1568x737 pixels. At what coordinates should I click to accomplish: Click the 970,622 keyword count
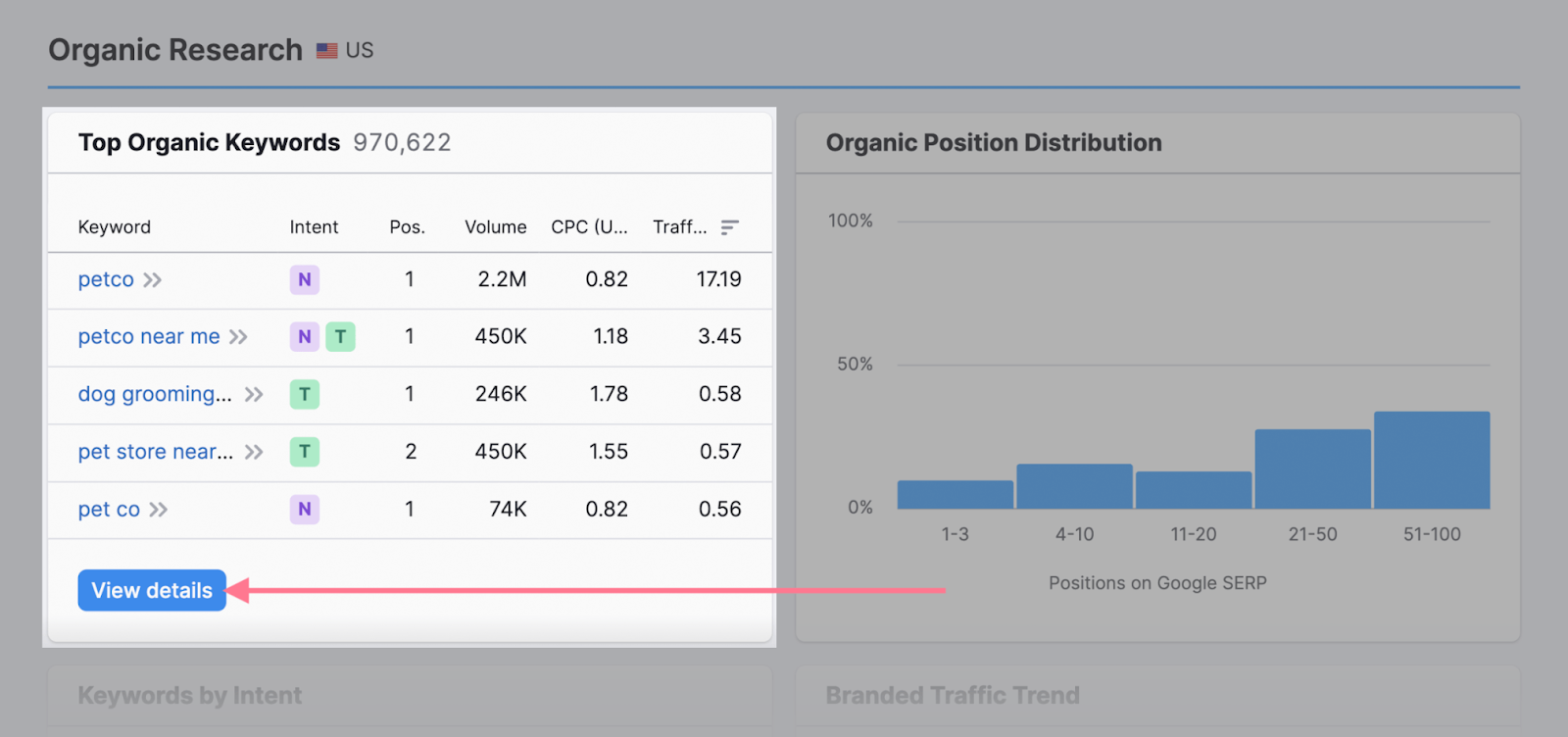(402, 143)
